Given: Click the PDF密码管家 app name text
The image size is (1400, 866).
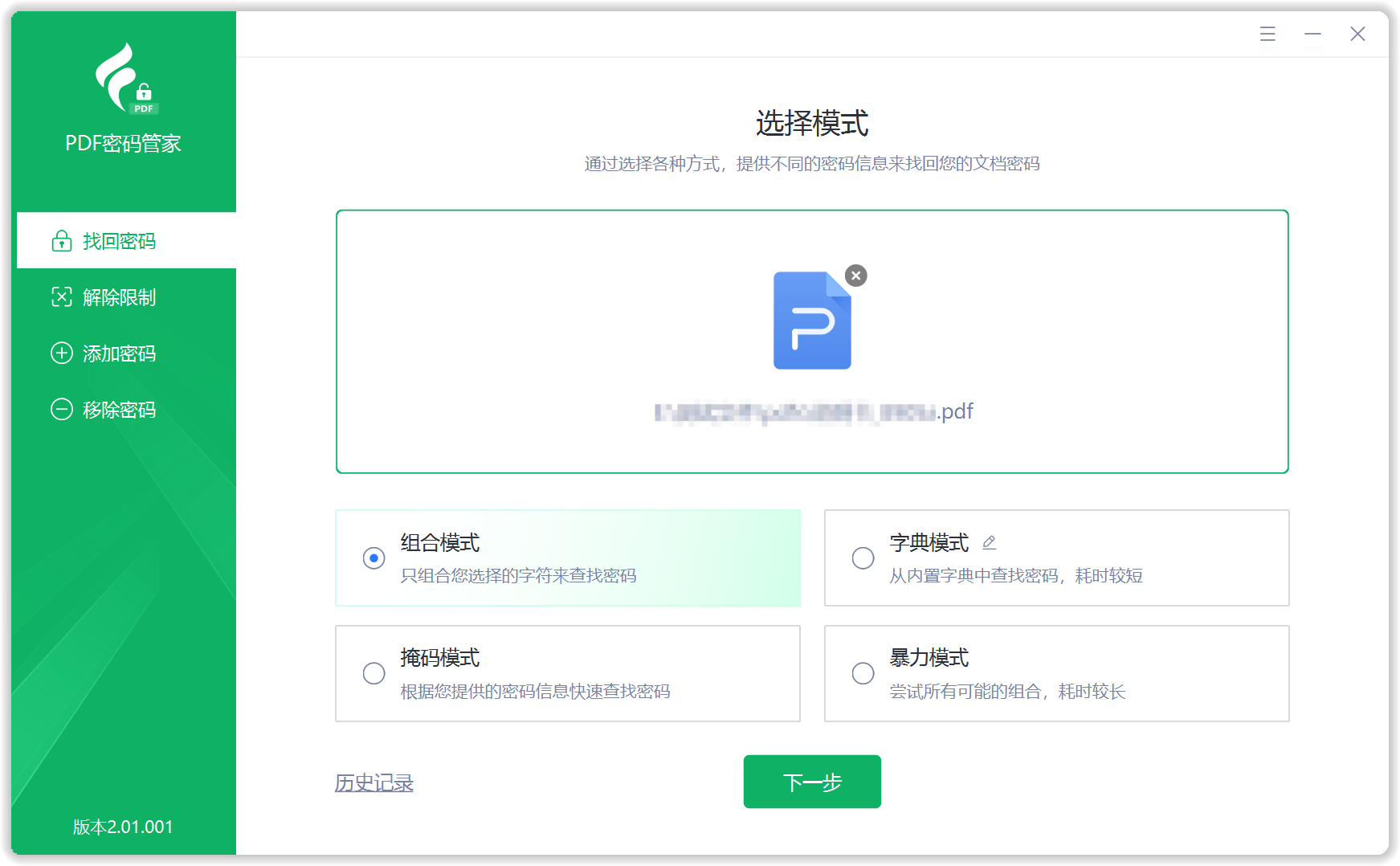Looking at the screenshot, I should pyautogui.click(x=123, y=143).
